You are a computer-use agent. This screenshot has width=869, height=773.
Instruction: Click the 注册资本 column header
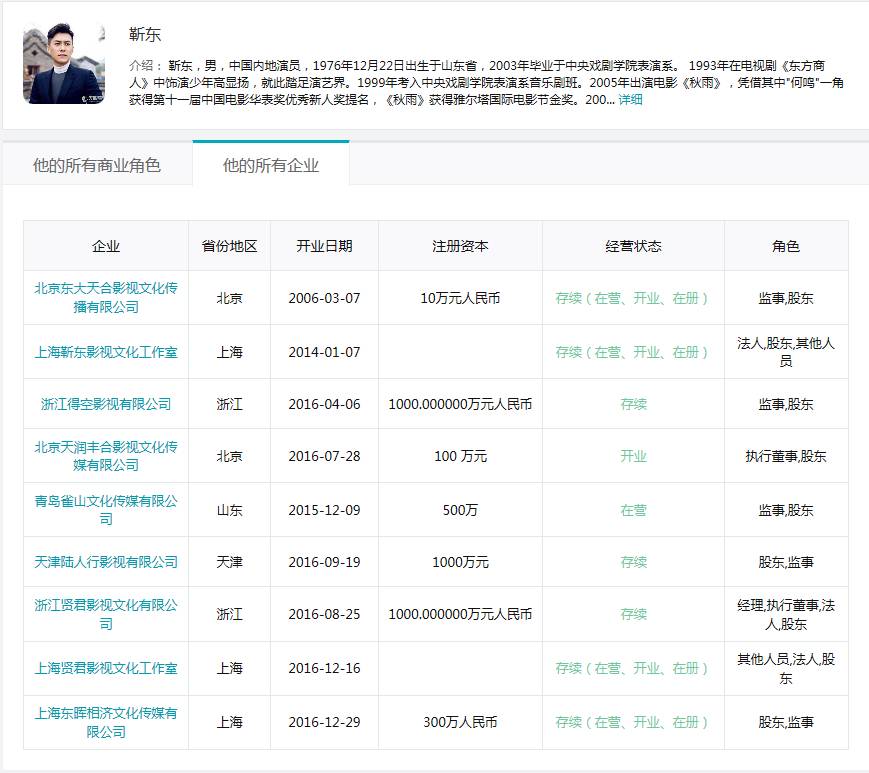click(x=460, y=246)
